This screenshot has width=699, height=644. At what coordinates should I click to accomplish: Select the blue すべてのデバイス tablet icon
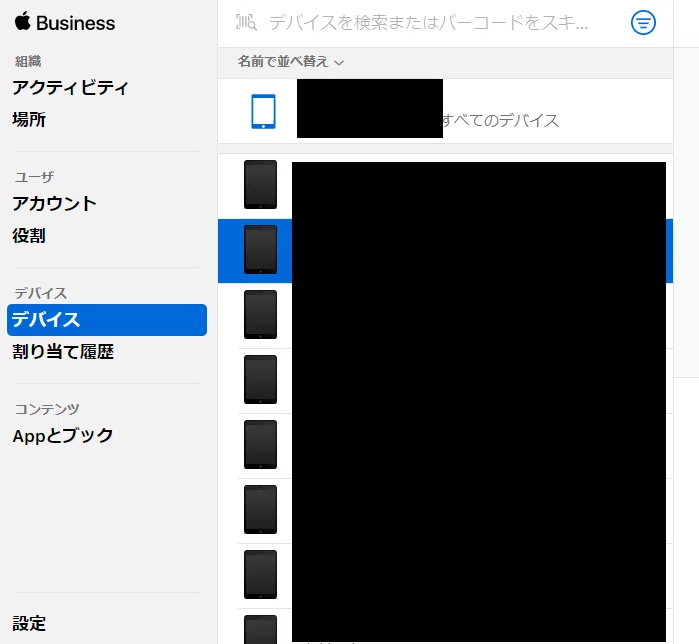point(263,111)
